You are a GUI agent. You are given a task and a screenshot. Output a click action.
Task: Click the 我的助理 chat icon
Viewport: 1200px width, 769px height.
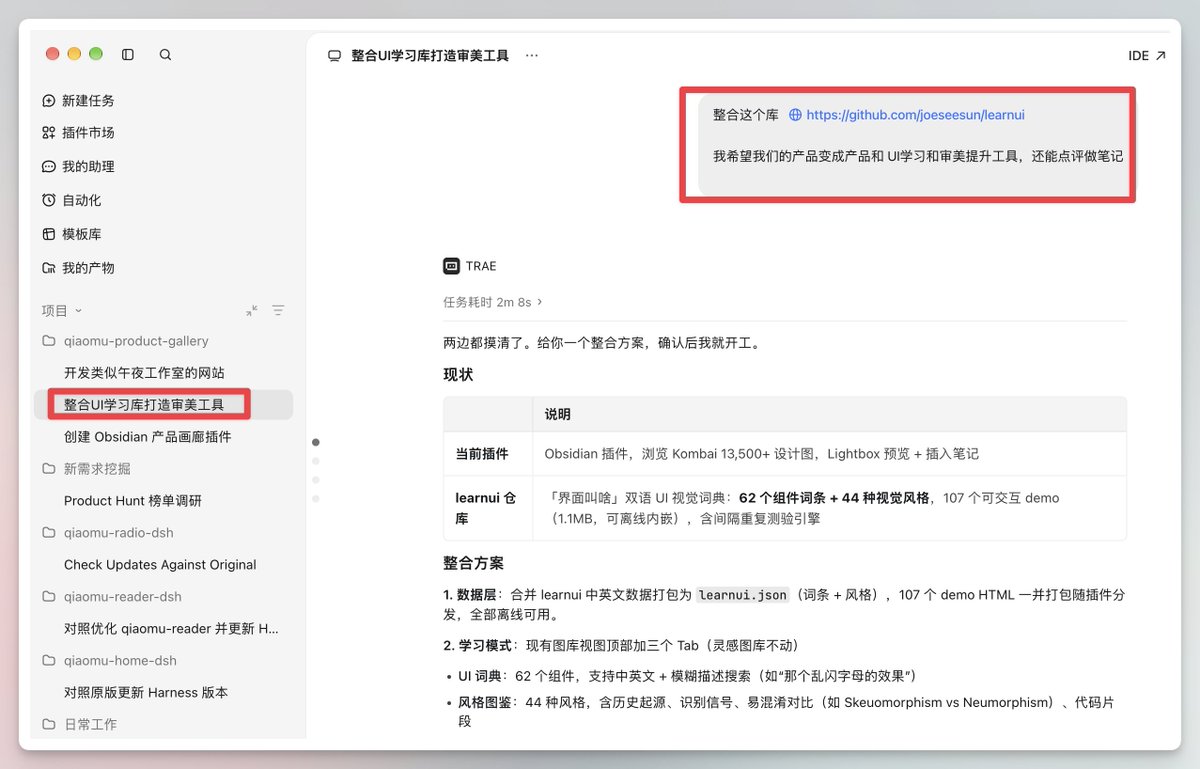[x=49, y=167]
